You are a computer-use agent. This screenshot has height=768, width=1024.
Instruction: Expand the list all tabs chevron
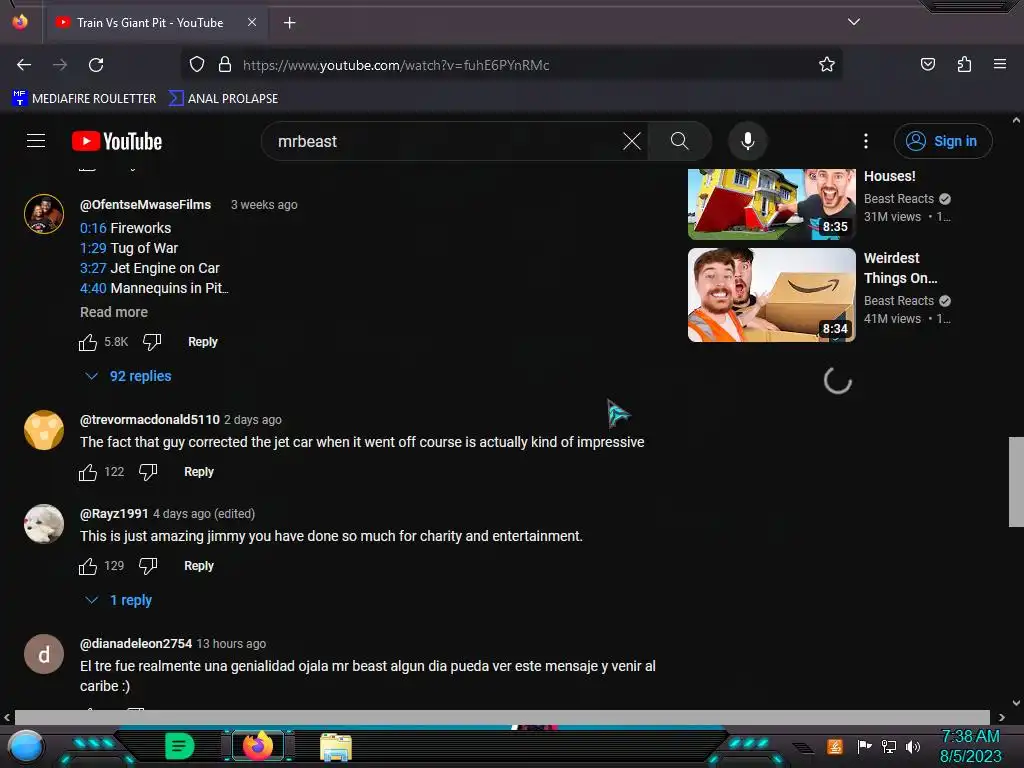[x=854, y=22]
